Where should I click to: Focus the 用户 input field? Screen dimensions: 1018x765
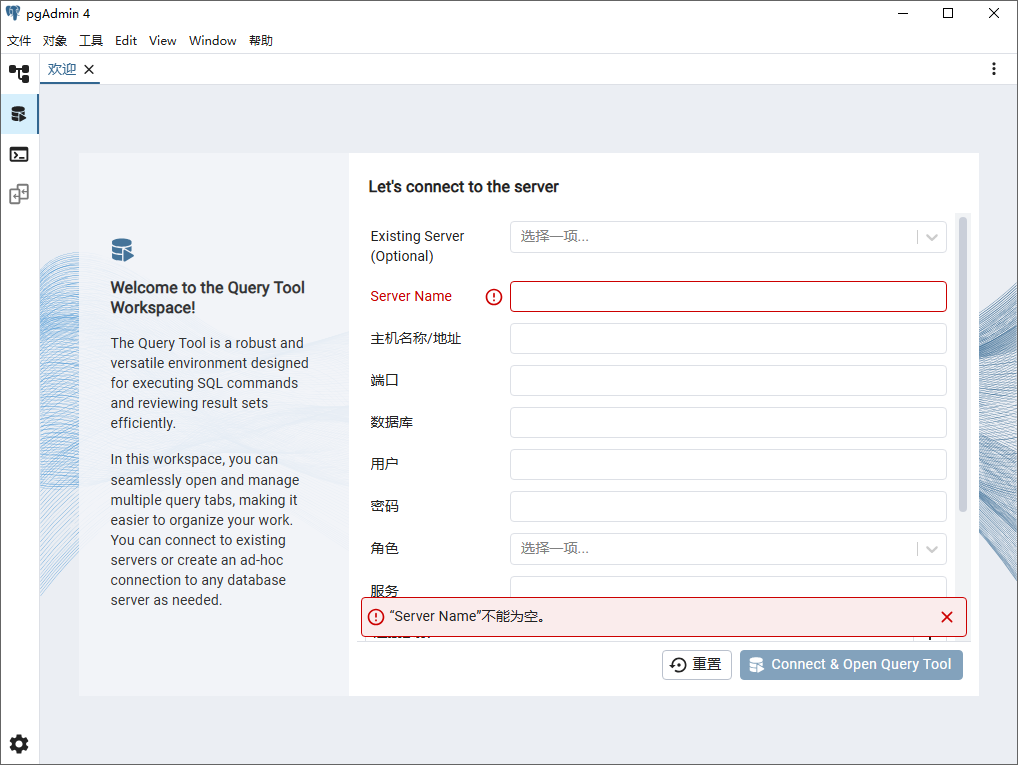[x=728, y=464]
